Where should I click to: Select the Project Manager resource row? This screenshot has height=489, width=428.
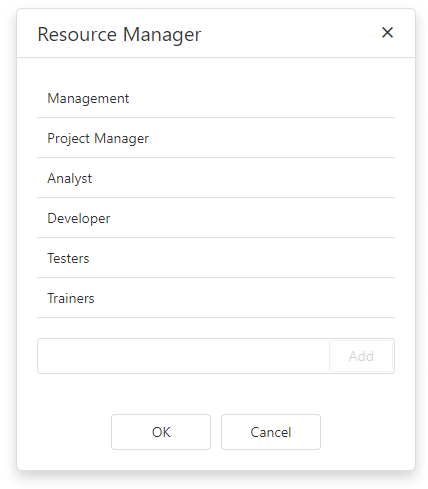216,138
